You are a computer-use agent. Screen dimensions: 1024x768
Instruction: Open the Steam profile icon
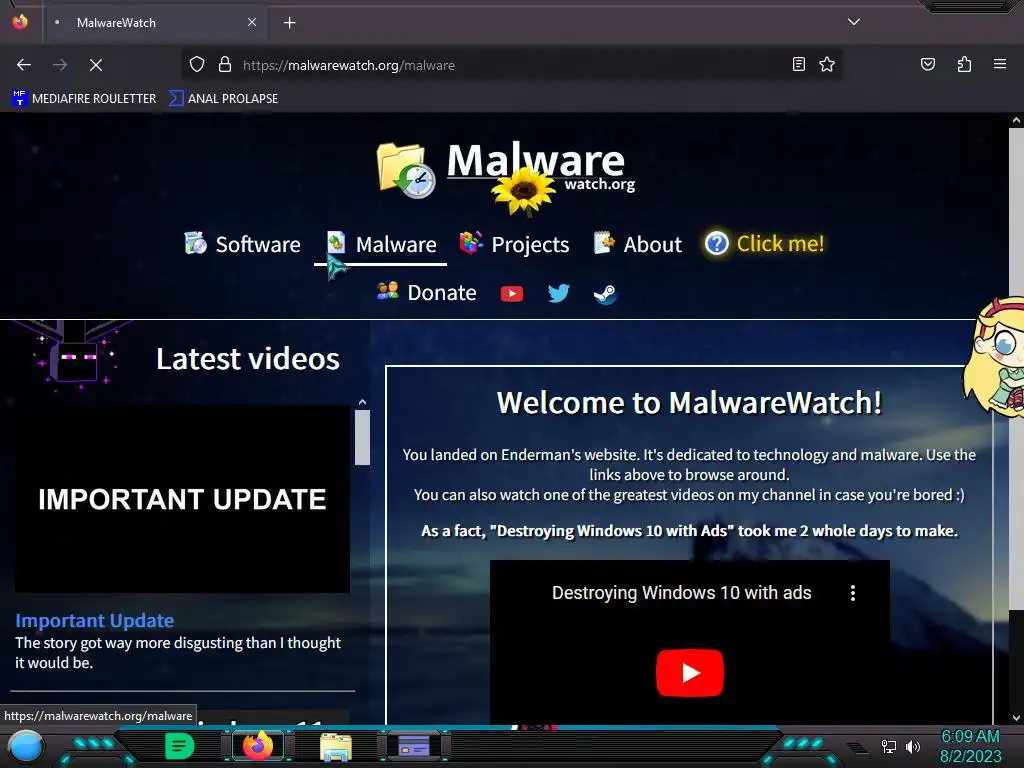[605, 294]
